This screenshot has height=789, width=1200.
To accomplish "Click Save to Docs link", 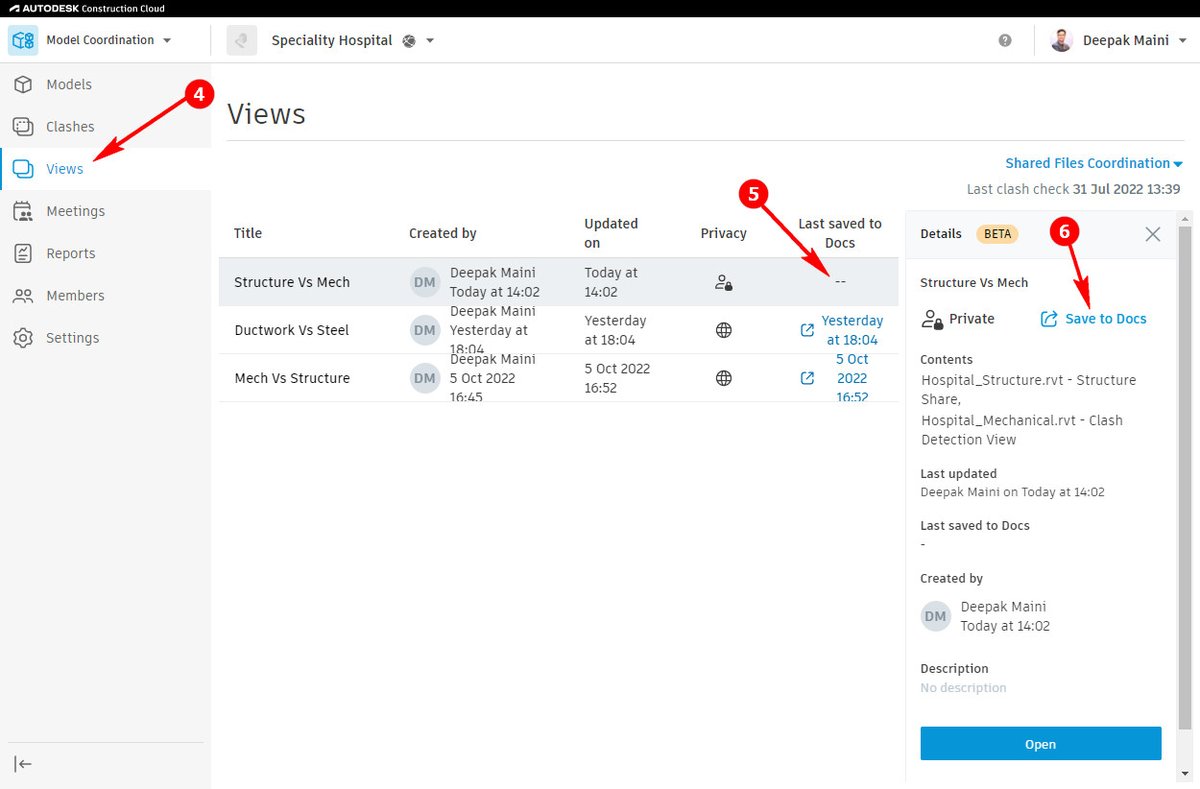I will click(x=1106, y=319).
